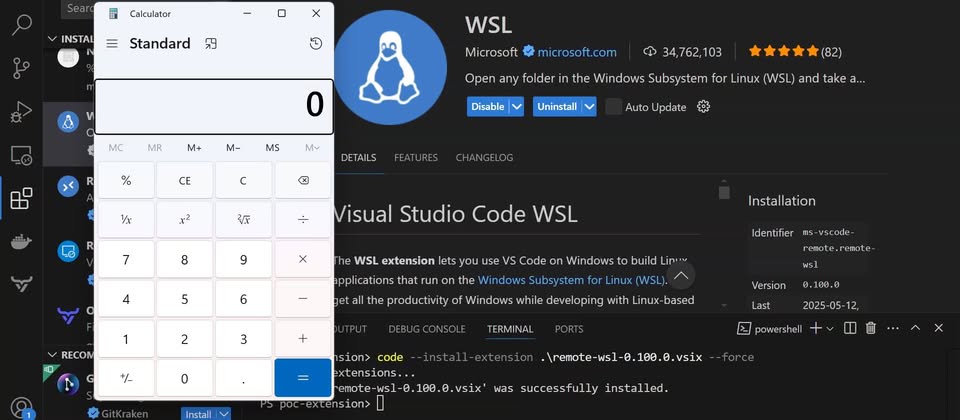
Task: Open the Remote Explorer icon in activity bar
Action: tap(21, 156)
